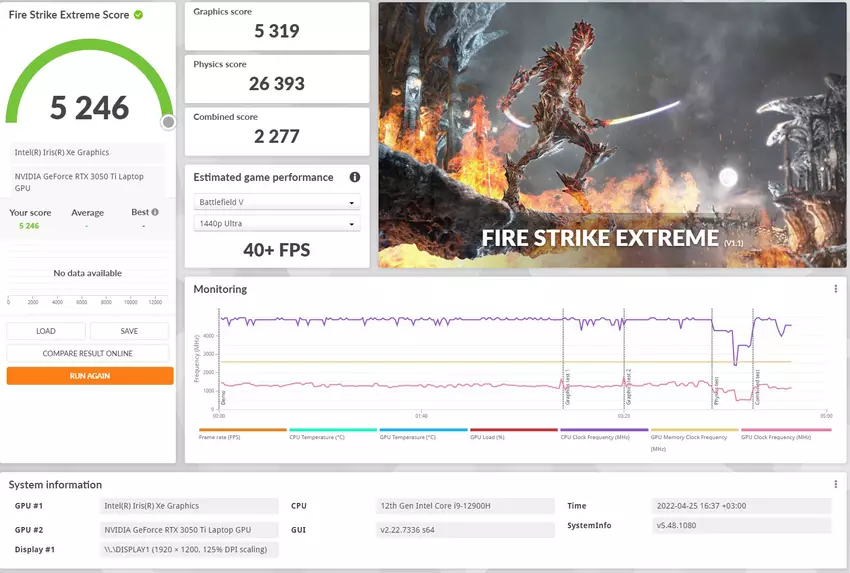The height and width of the screenshot is (573, 850).
Task: Click COMPARE RESULT ONLINE
Action: pyautogui.click(x=88, y=353)
